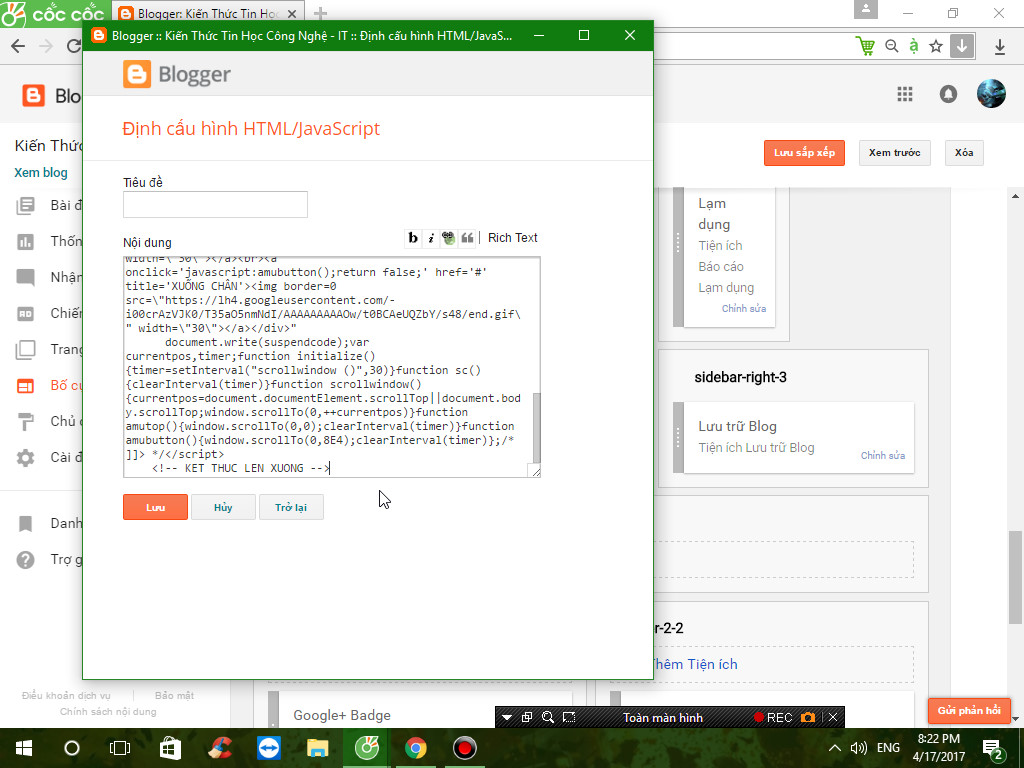Click the italic formatting icon in the editor
The width and height of the screenshot is (1024, 768).
click(x=431, y=238)
